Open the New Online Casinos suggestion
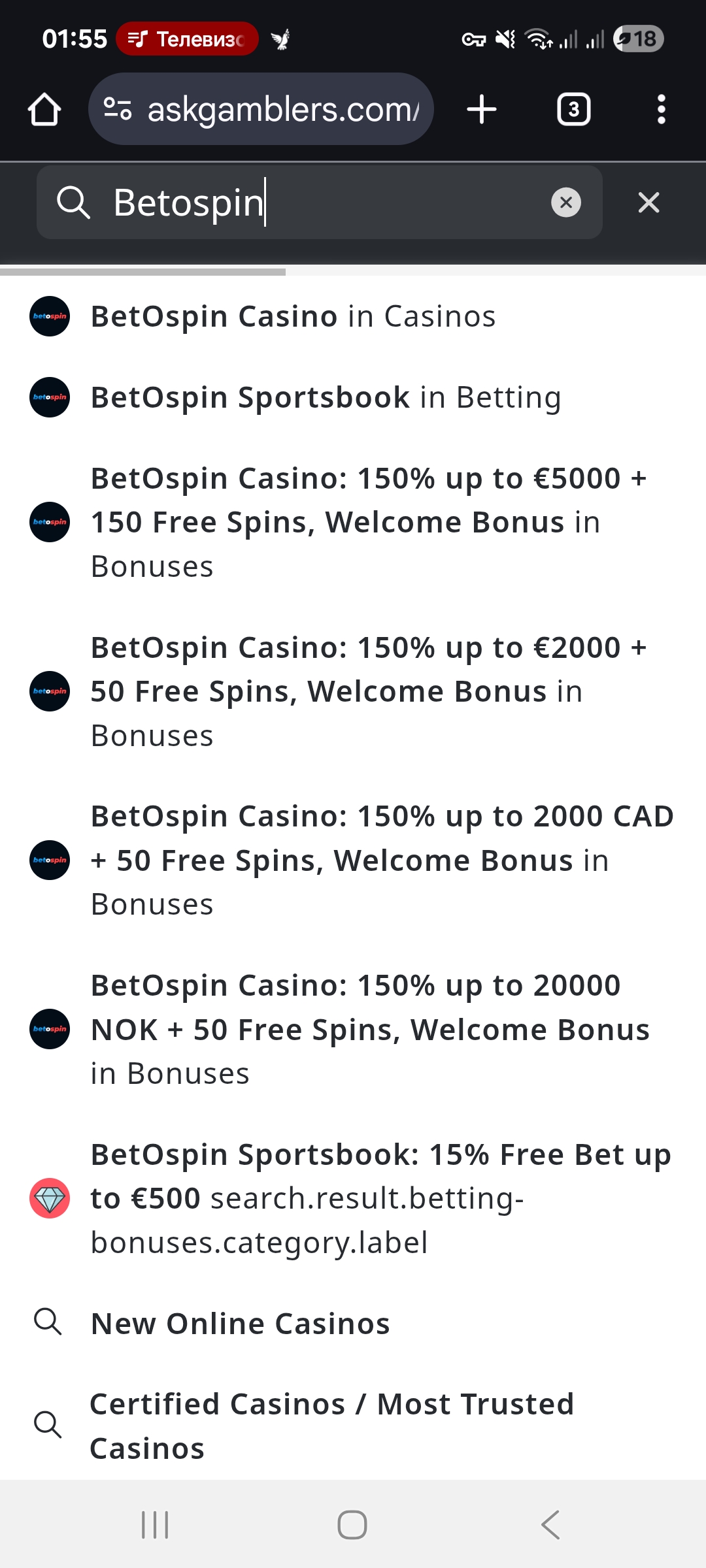The image size is (706, 1568). (240, 1324)
